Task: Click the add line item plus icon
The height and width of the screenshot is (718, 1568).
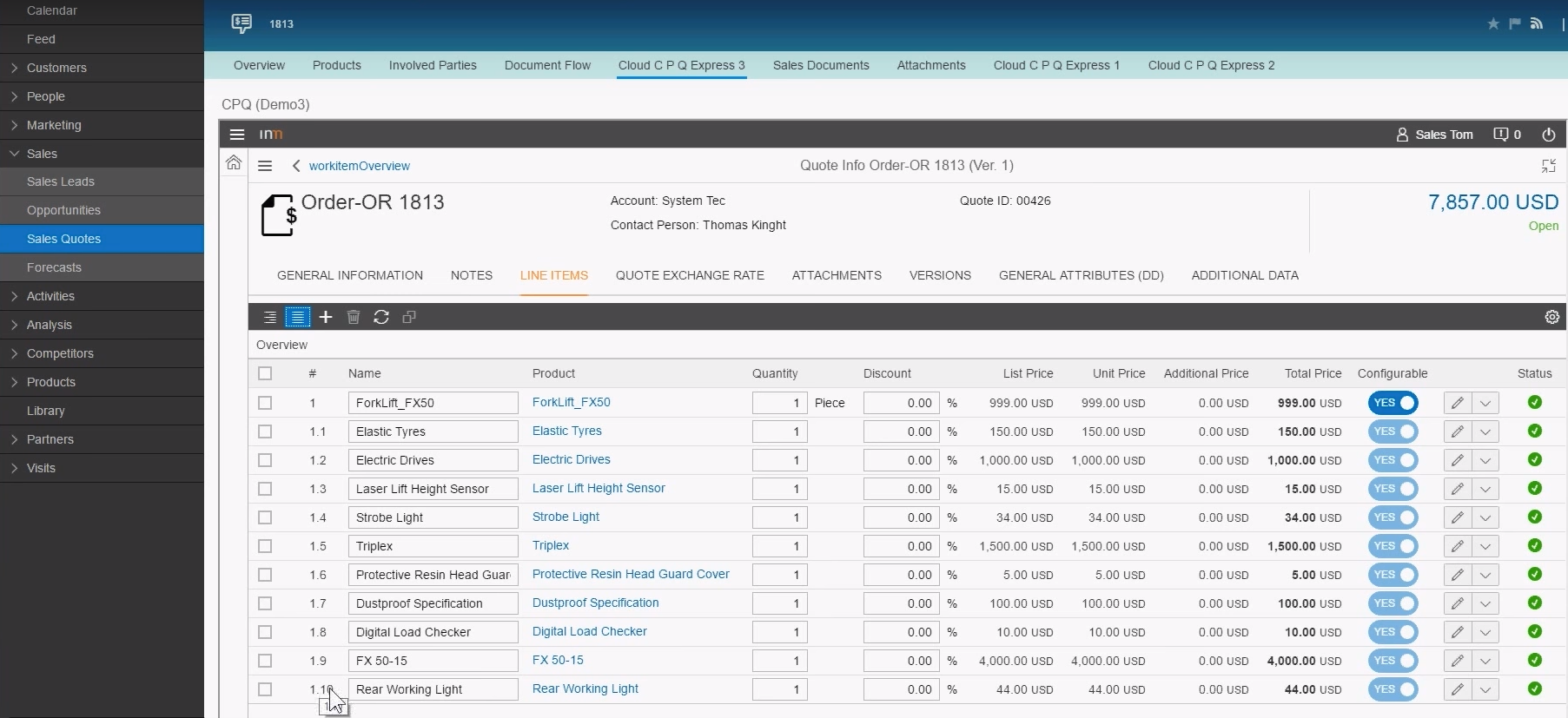Action: click(x=326, y=317)
